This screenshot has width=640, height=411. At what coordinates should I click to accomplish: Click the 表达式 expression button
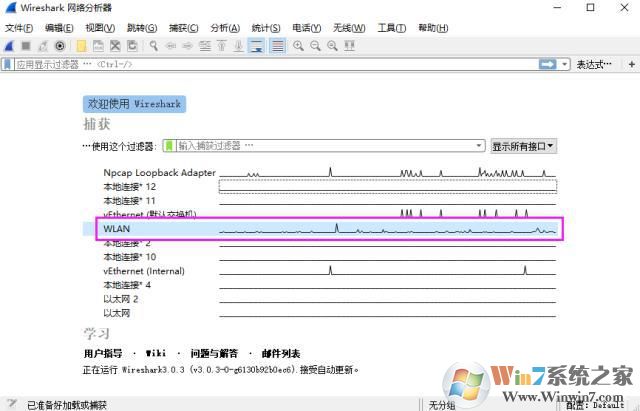tap(594, 64)
